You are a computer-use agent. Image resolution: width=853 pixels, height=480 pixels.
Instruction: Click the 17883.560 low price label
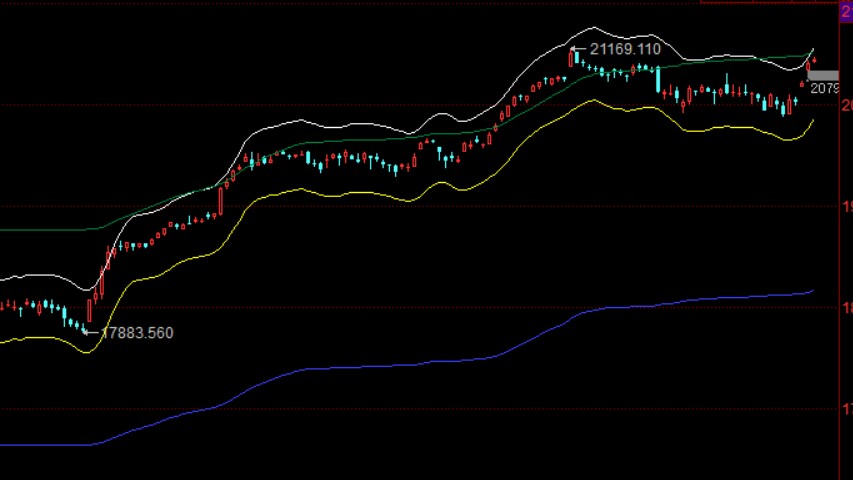pyautogui.click(x=137, y=333)
